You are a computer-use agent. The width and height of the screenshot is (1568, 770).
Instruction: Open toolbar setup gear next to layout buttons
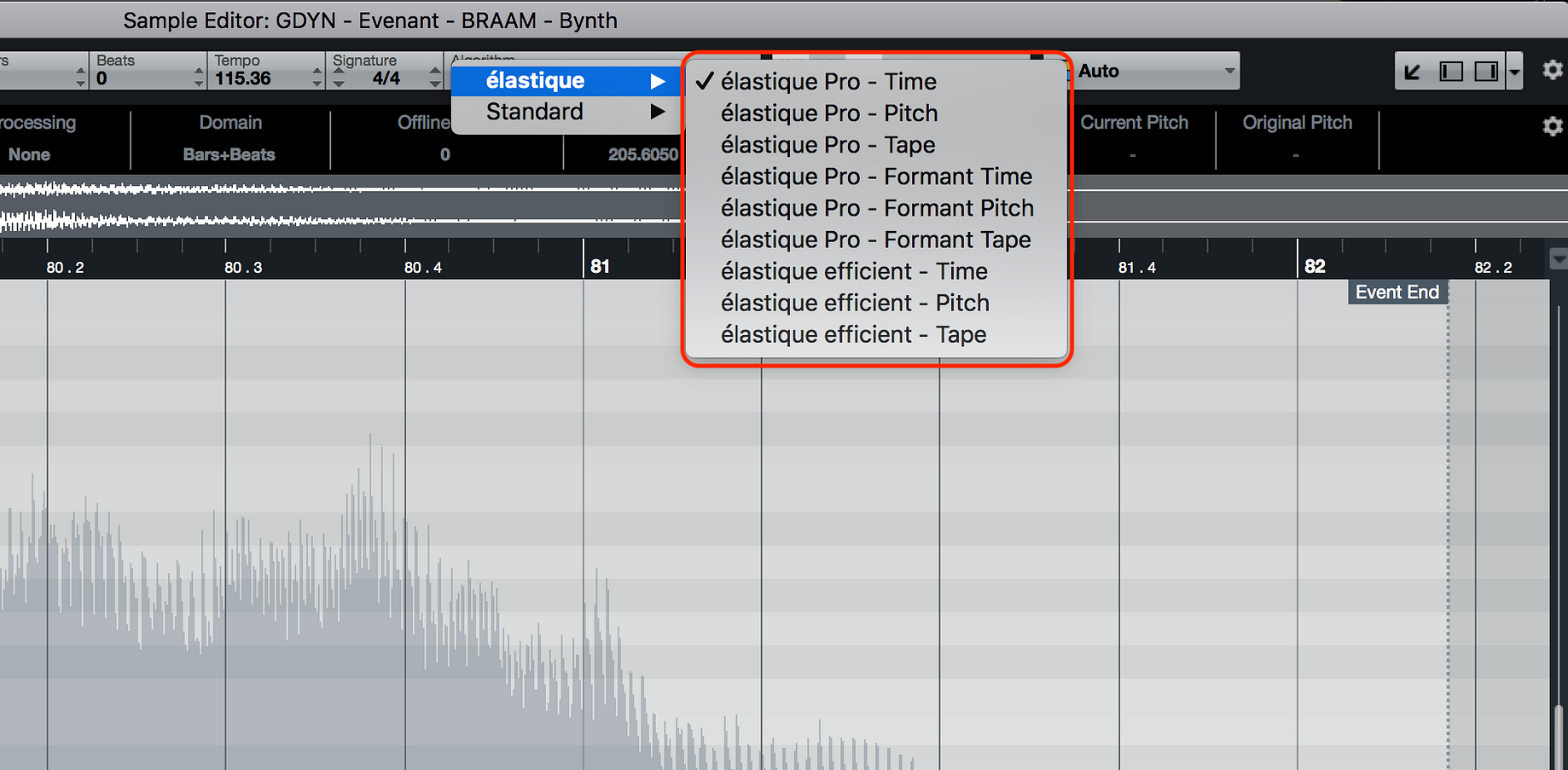pos(1553,70)
